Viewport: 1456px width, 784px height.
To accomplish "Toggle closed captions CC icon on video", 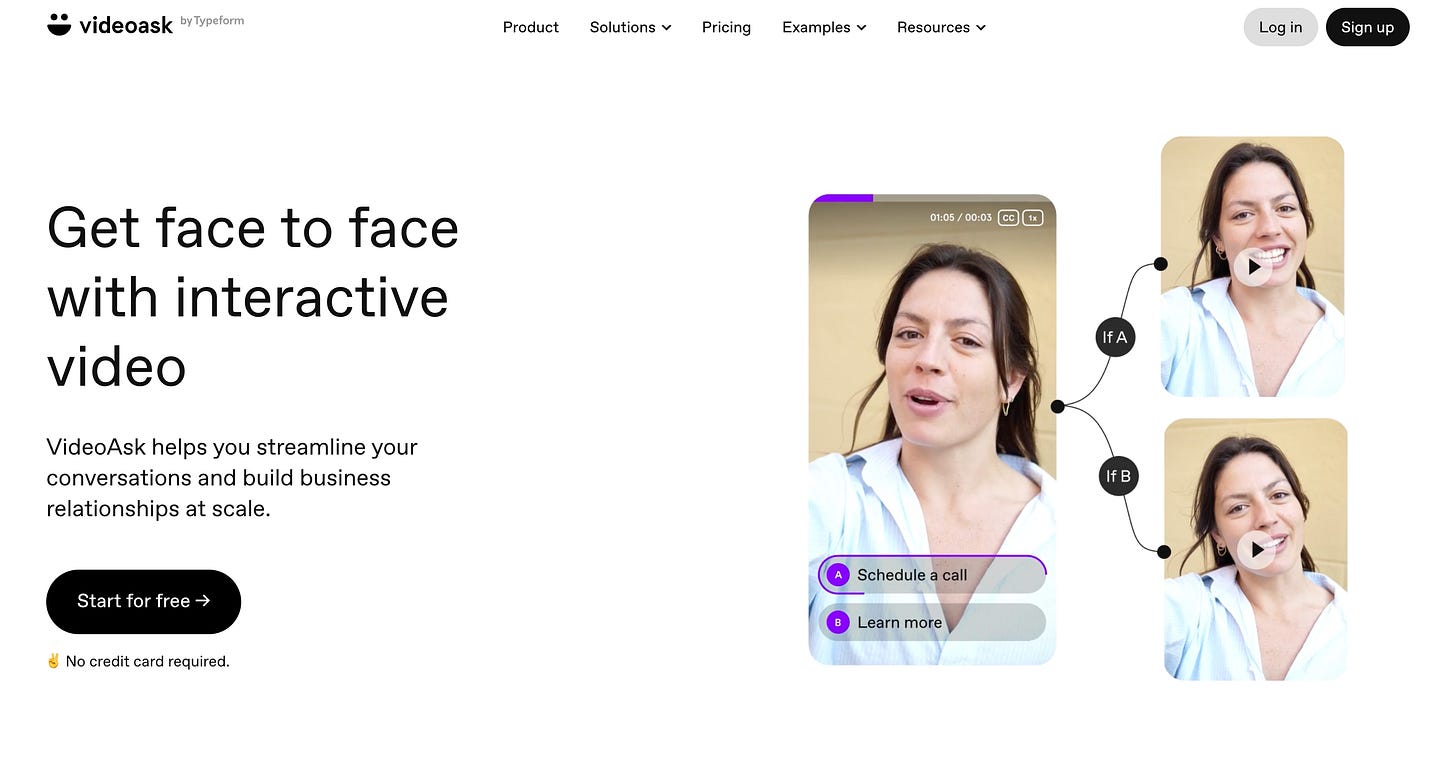I will tap(1008, 217).
